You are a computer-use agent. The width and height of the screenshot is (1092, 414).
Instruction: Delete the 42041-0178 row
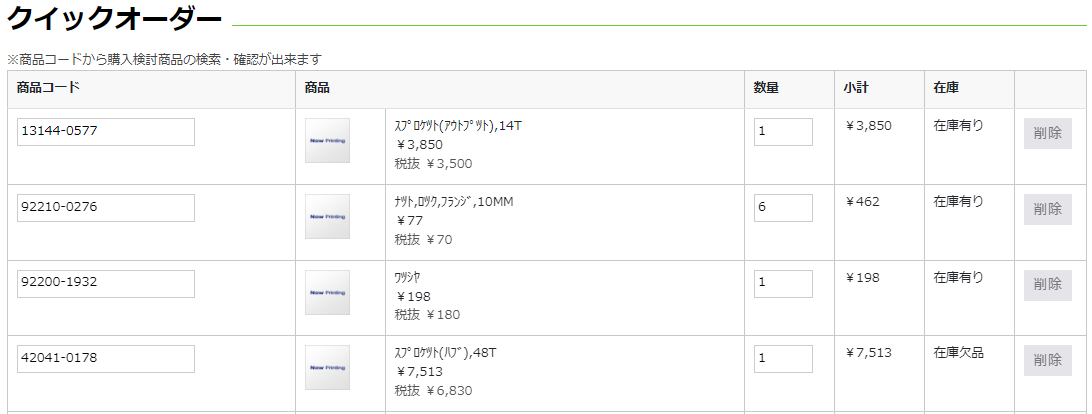[x=1047, y=360]
